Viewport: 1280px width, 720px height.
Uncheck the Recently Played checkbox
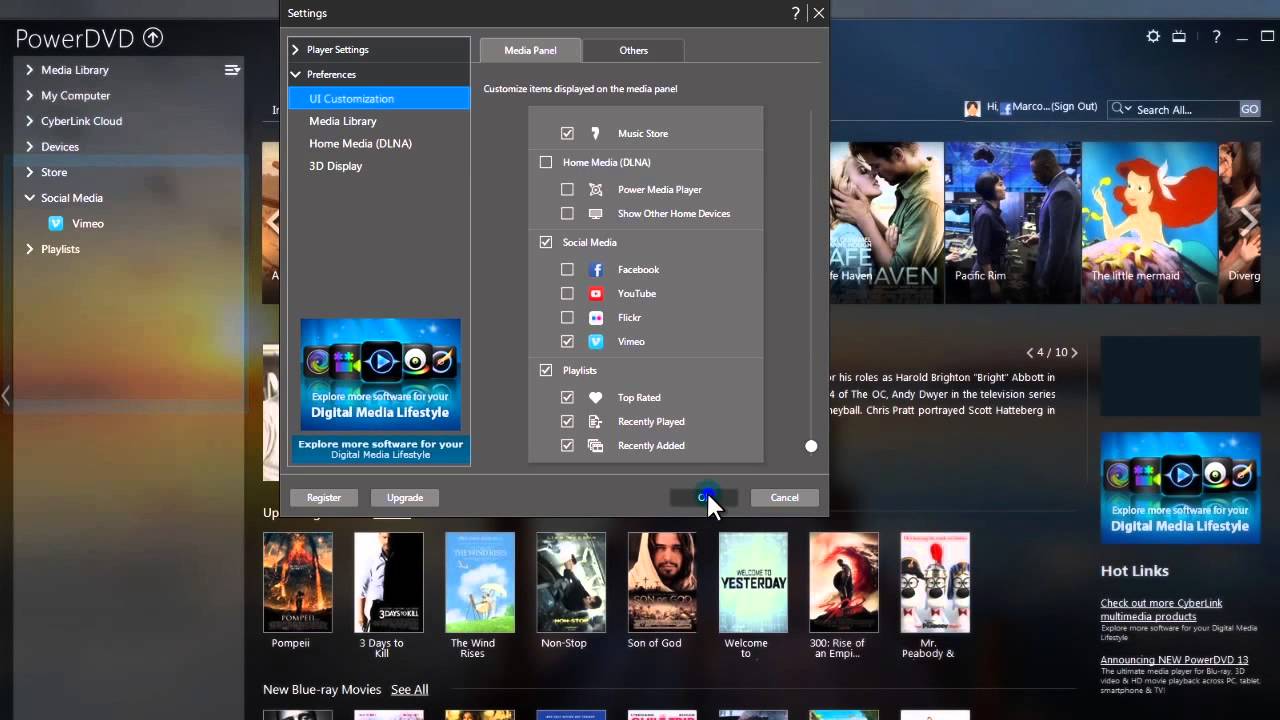pyautogui.click(x=567, y=421)
